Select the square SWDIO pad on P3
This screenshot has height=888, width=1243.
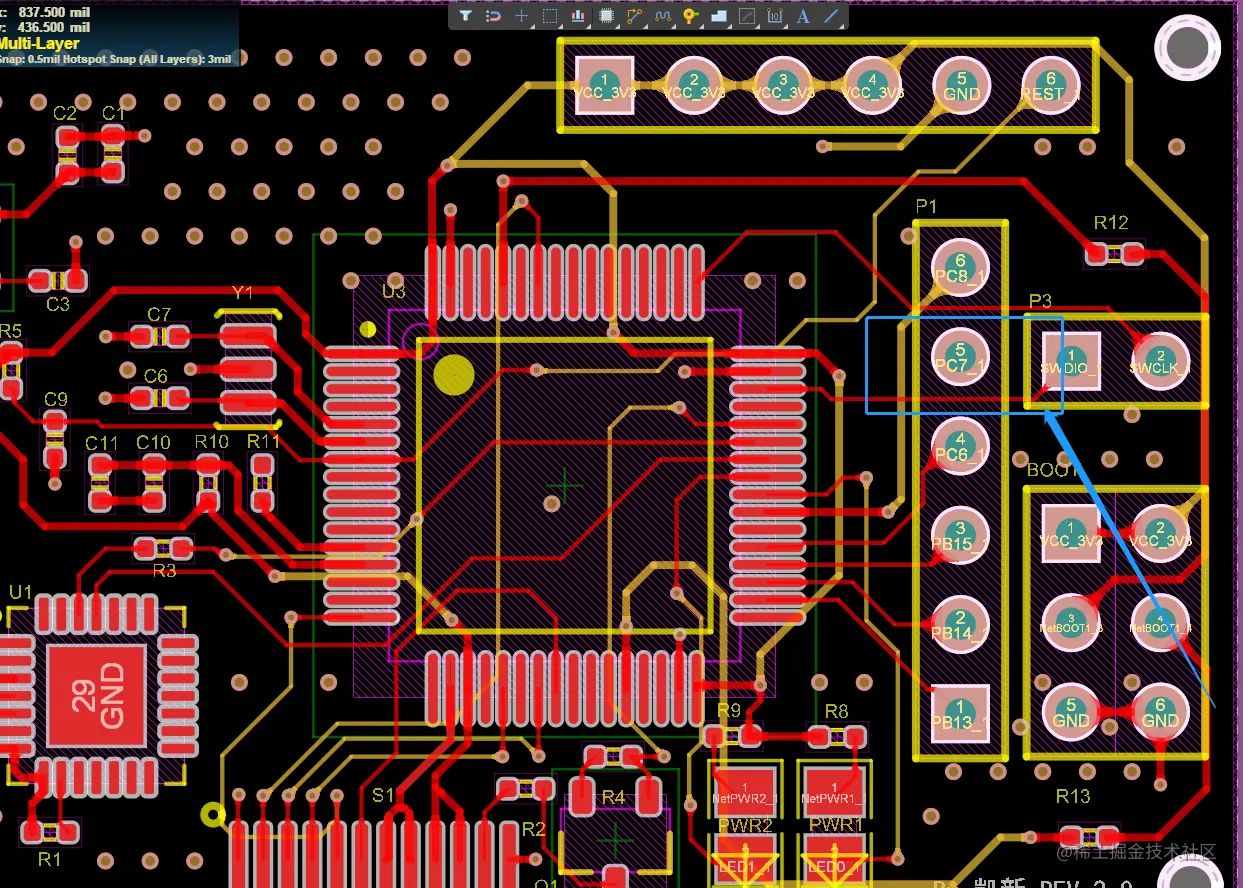(x=1071, y=361)
